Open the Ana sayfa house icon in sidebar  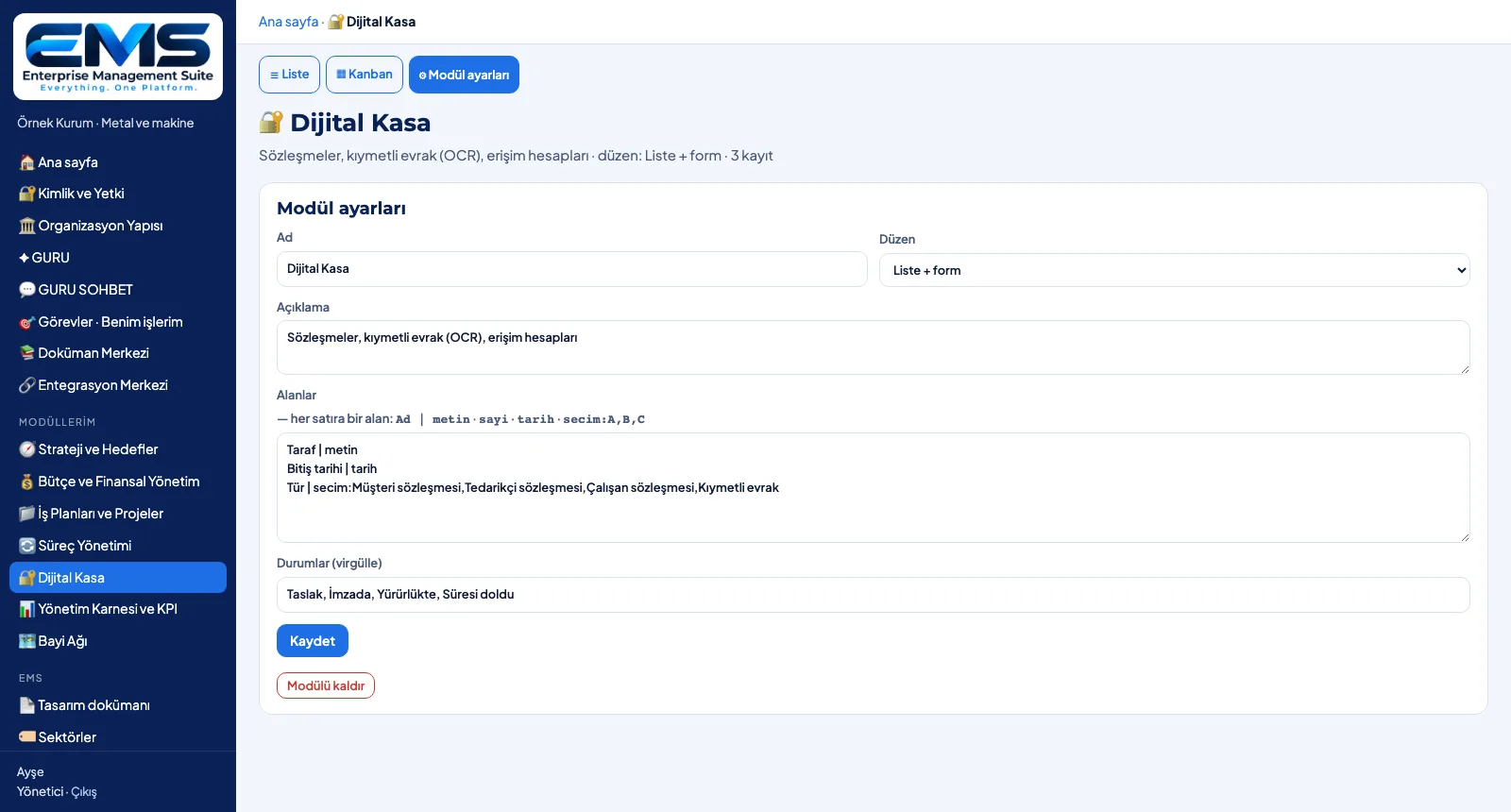[27, 162]
